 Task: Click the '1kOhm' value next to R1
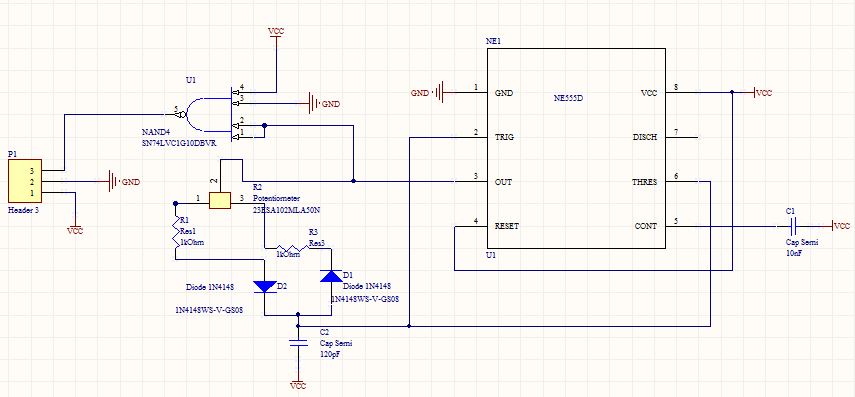(192, 243)
